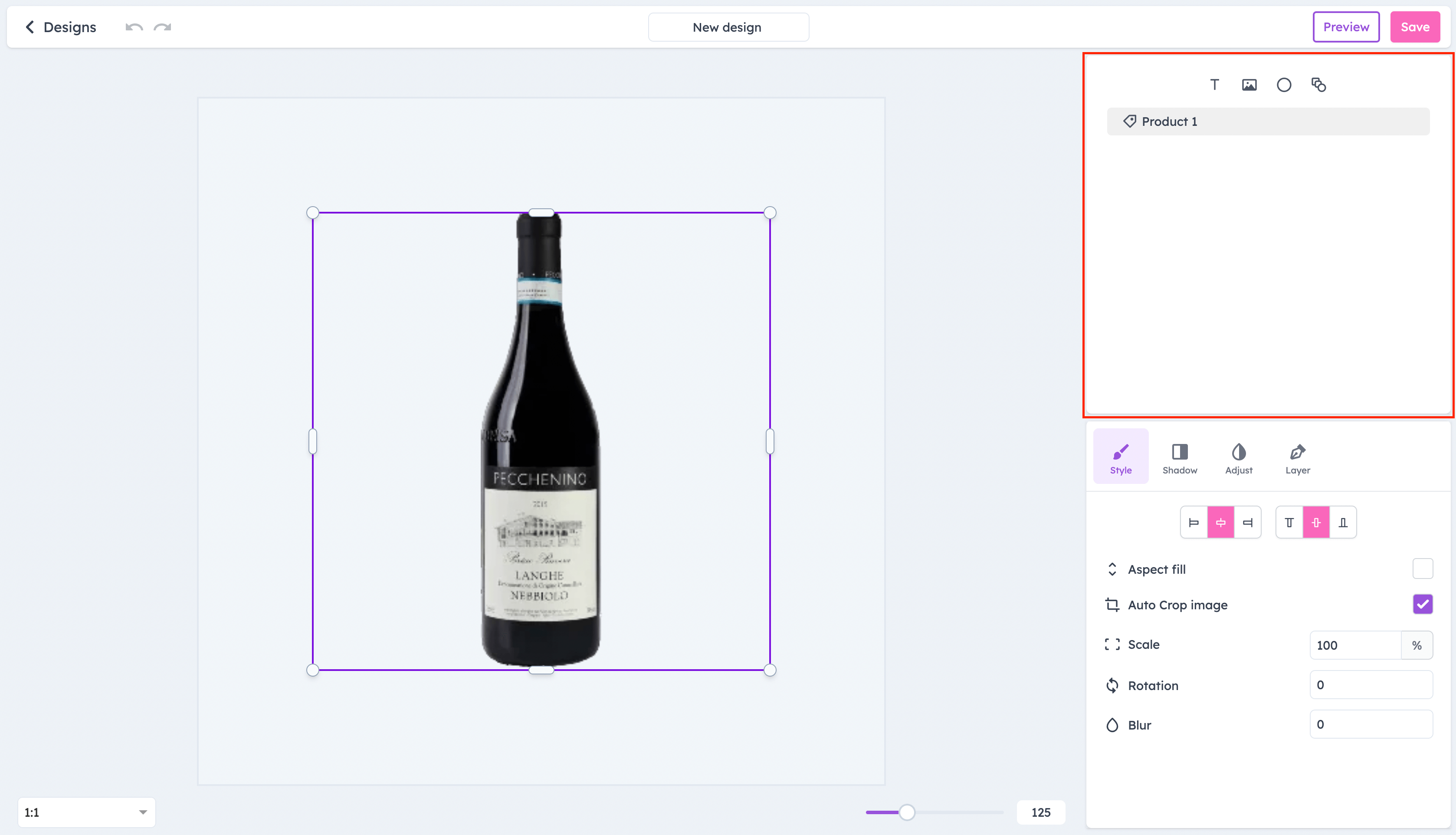Click the Rotation label
Viewport: 1456px width, 835px height.
(x=1153, y=685)
